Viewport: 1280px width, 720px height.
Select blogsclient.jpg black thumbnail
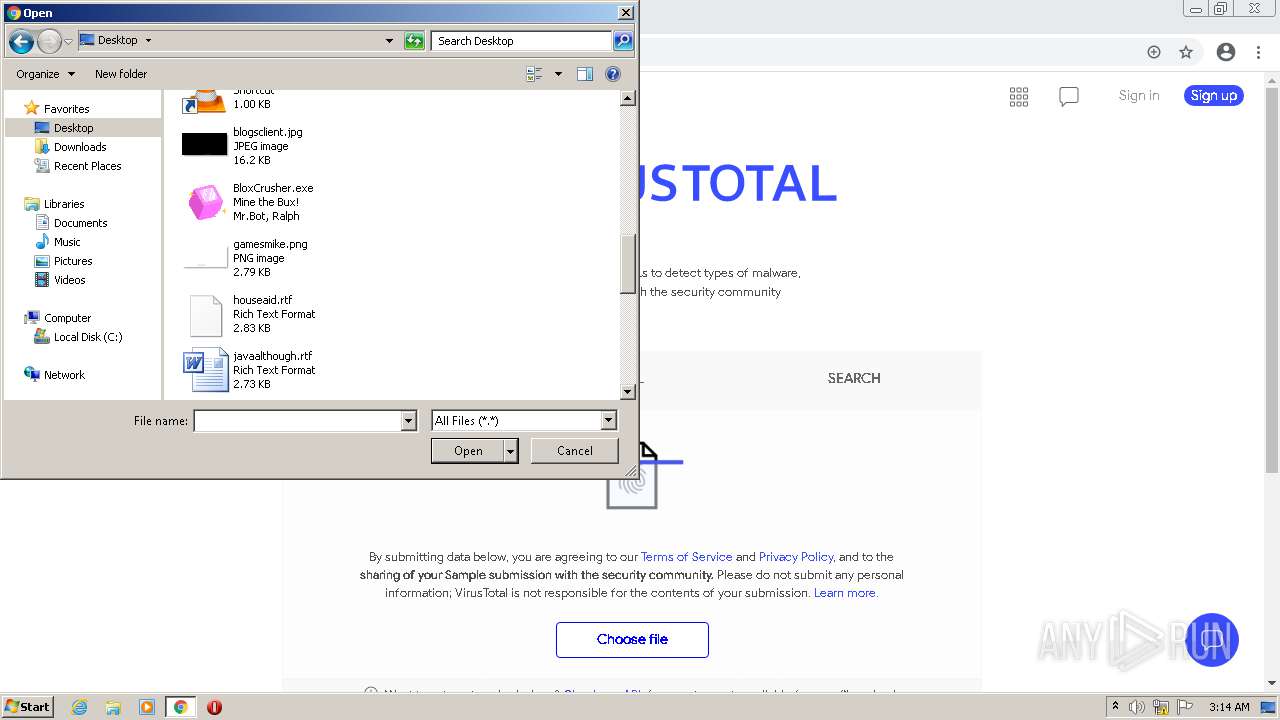pos(205,145)
